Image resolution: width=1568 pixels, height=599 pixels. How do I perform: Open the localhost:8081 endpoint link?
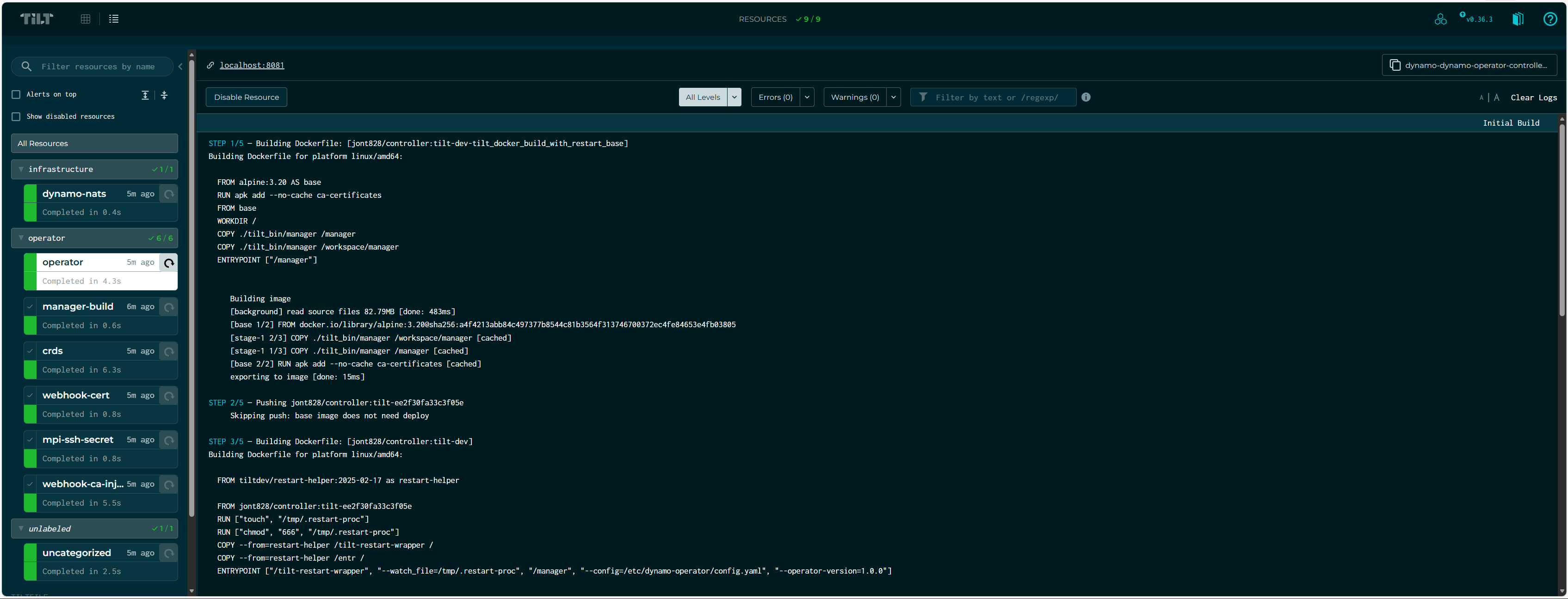click(252, 65)
